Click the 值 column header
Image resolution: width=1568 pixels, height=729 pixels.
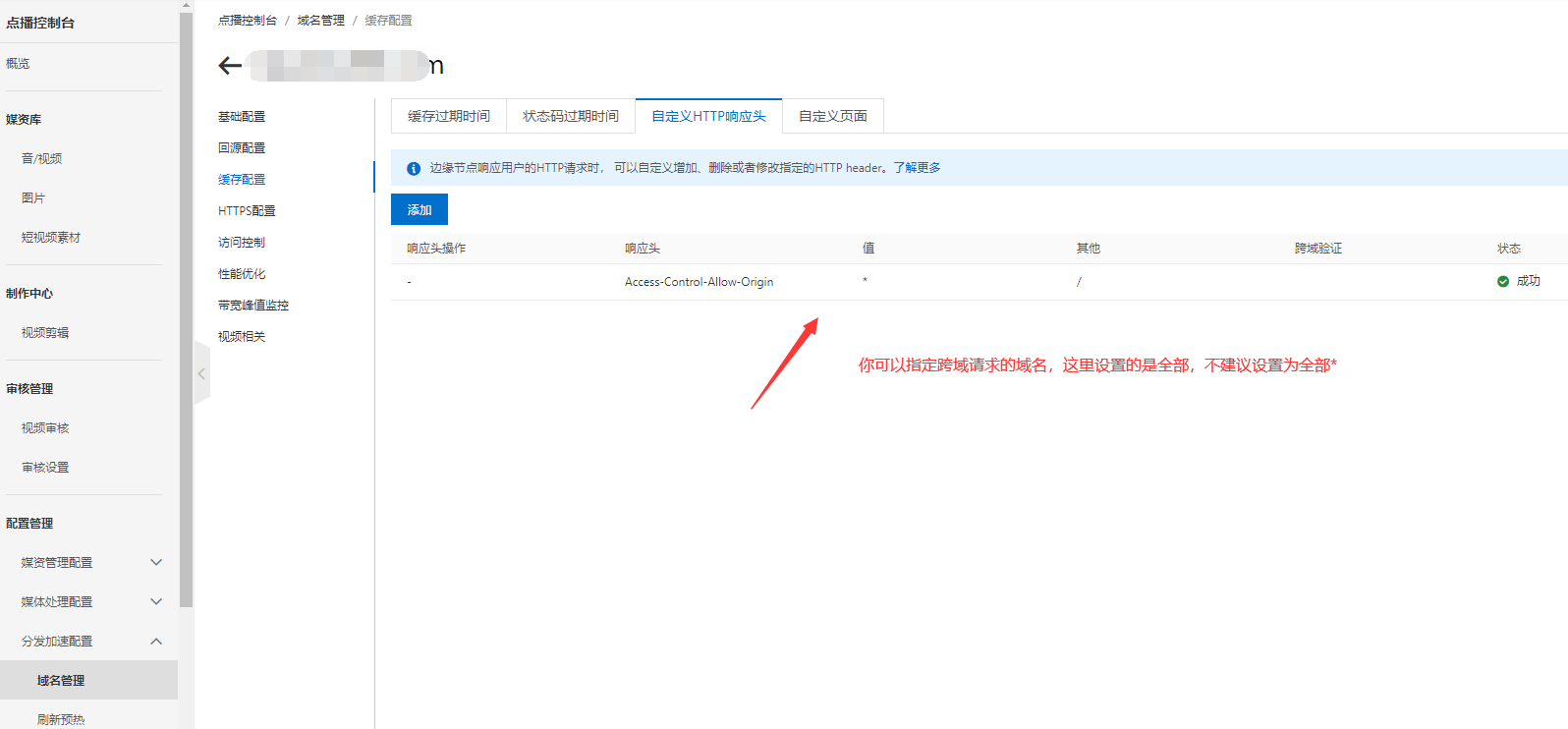868,249
